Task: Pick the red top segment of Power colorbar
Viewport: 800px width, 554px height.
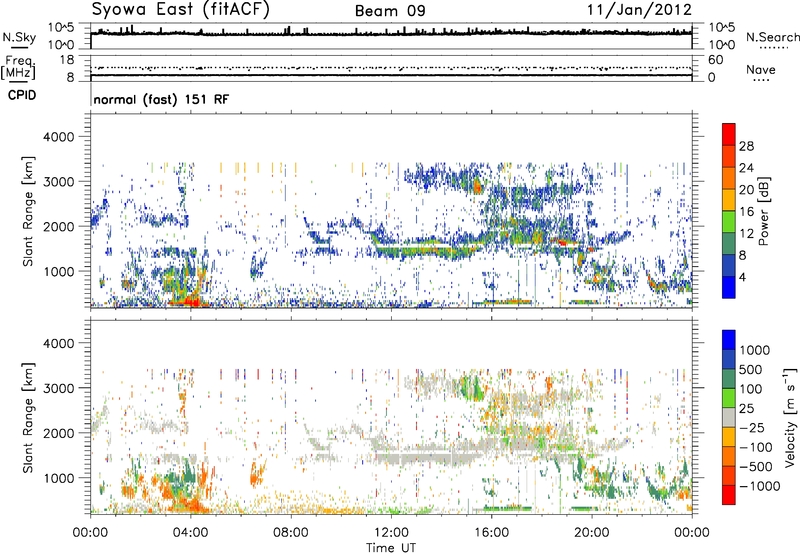Action: tap(729, 134)
